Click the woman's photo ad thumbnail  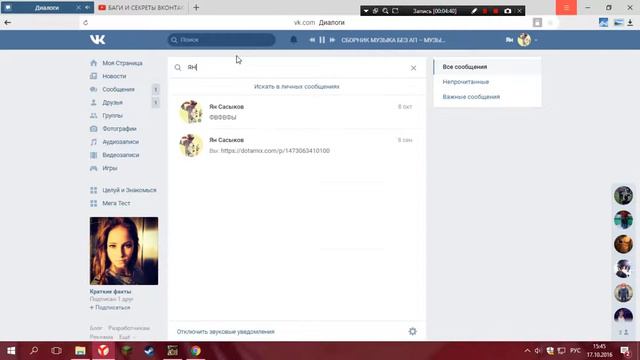click(124, 251)
